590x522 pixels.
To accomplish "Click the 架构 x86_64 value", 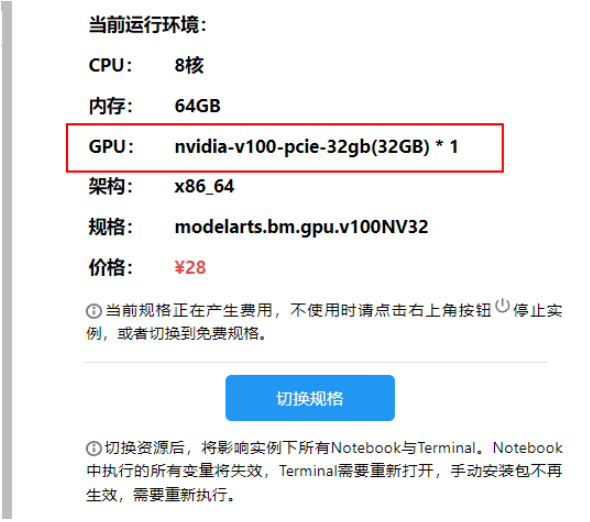I will (x=204, y=186).
